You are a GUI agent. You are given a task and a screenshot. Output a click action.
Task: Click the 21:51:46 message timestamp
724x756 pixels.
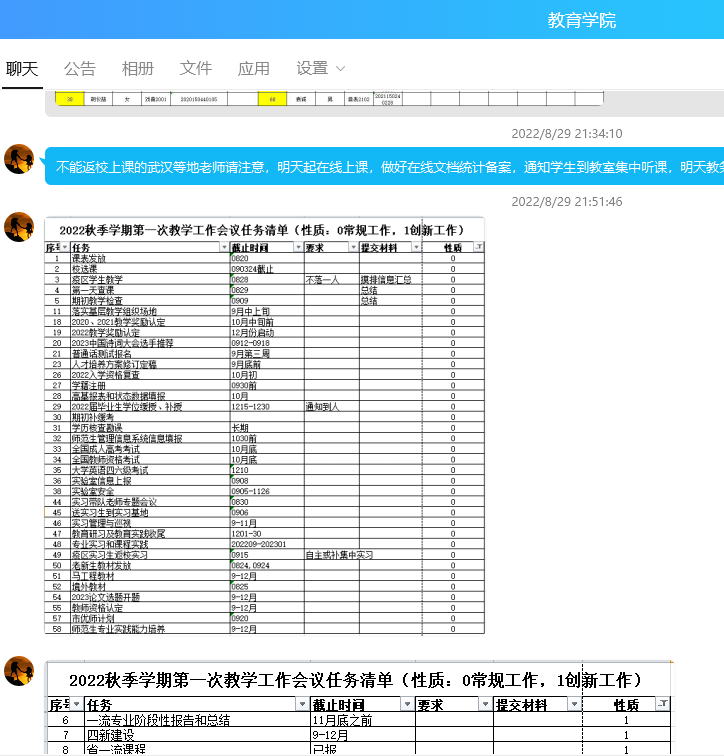tap(567, 202)
